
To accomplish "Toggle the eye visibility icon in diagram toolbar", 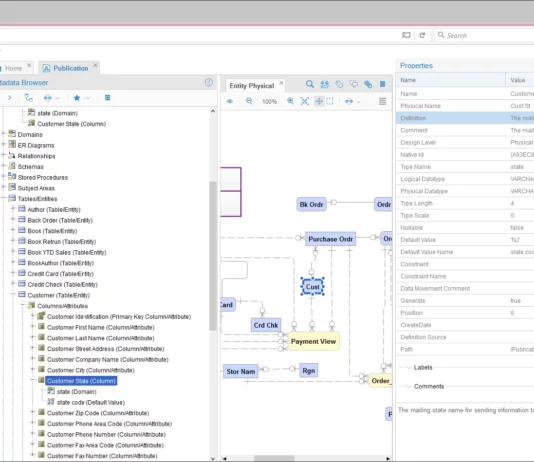I will click(x=230, y=101).
